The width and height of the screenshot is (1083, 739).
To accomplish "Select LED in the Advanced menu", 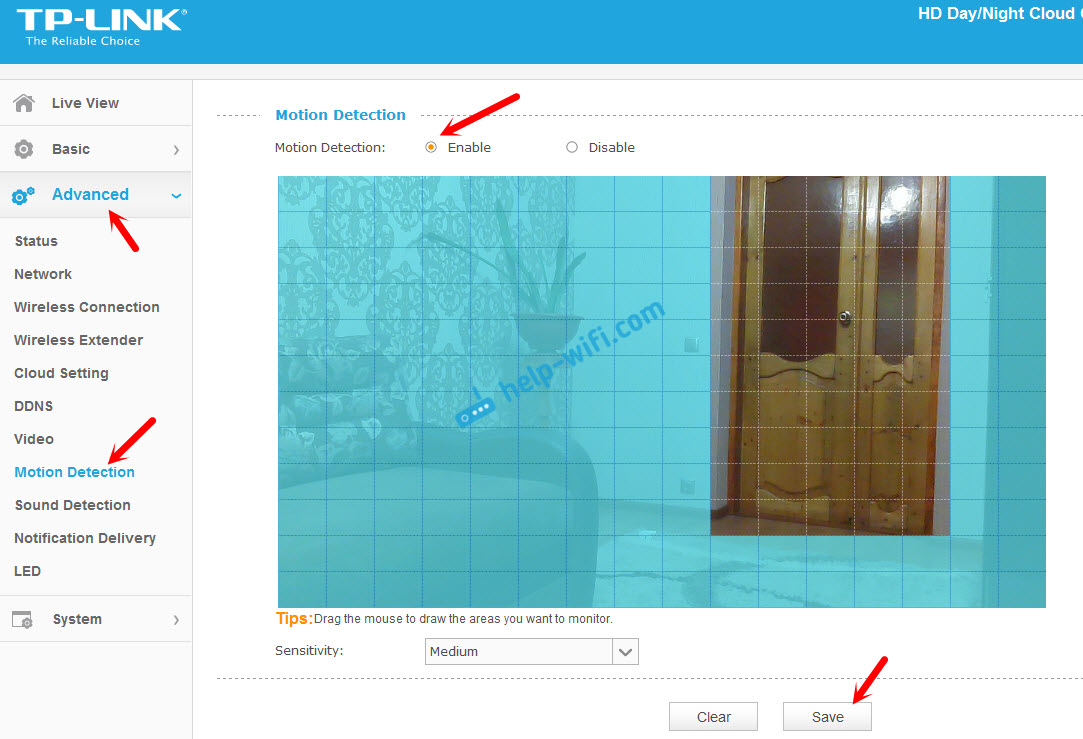I will (x=27, y=571).
